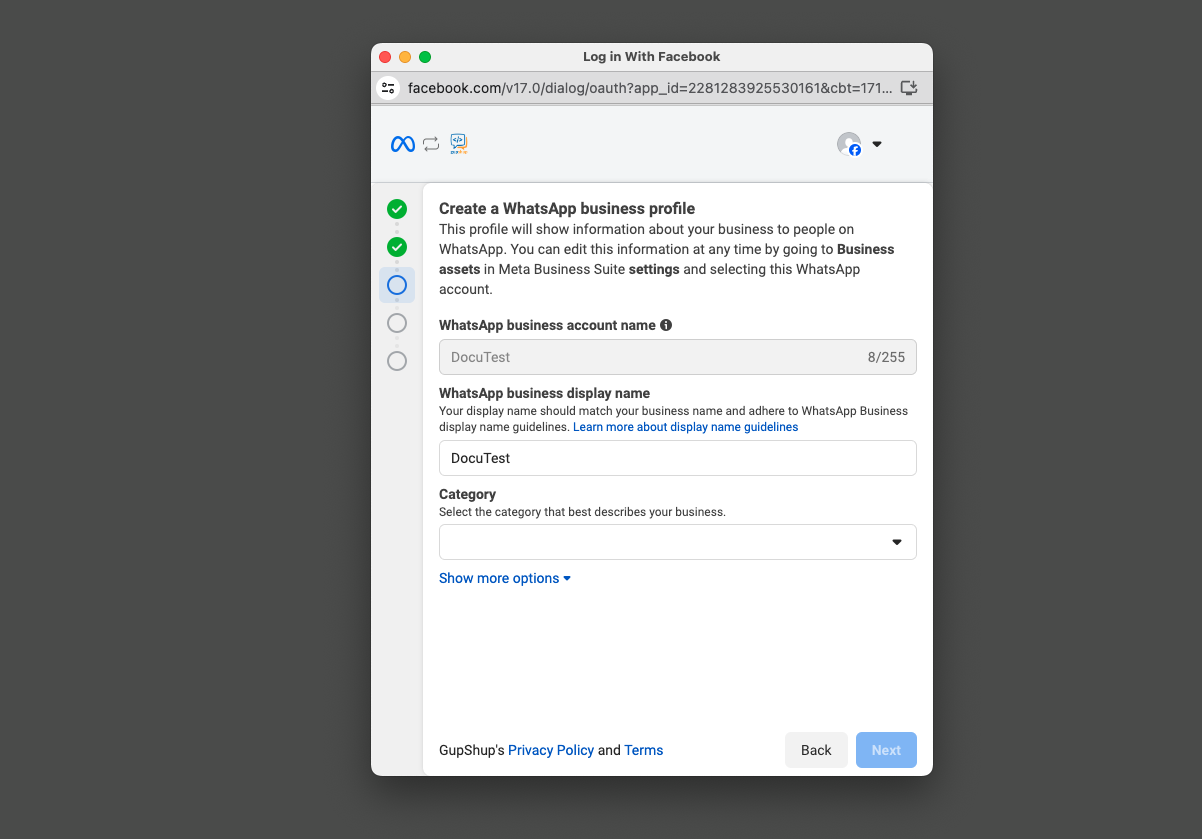Open GupShup's Privacy Policy link
This screenshot has width=1202, height=839.
pyautogui.click(x=551, y=750)
